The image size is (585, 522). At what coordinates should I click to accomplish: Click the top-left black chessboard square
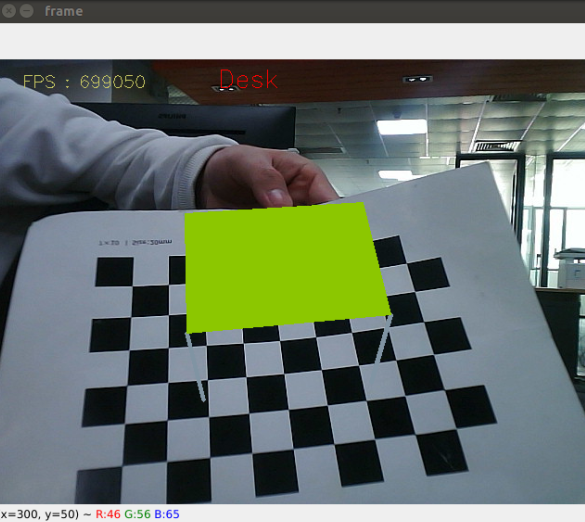(x=115, y=272)
